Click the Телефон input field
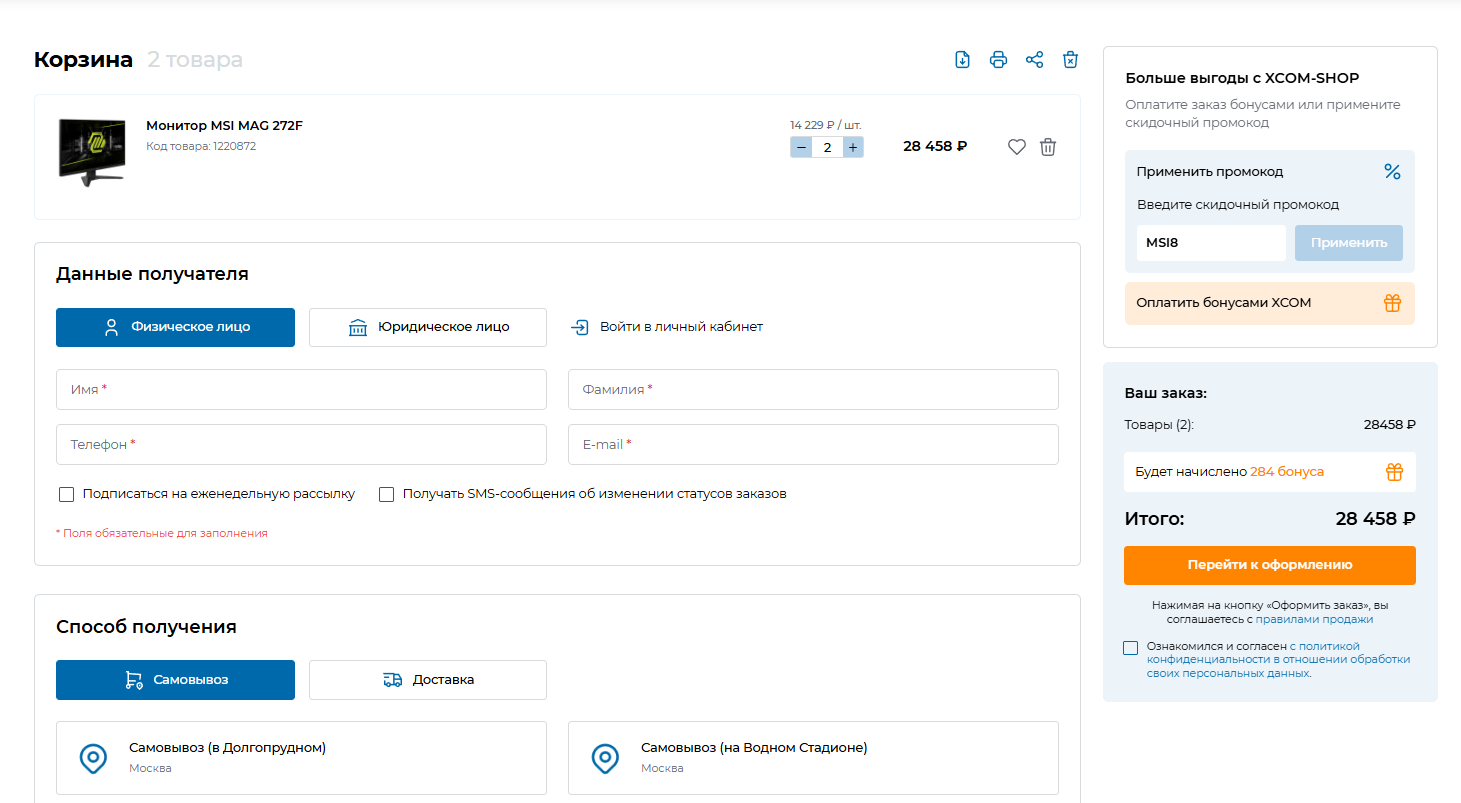This screenshot has width=1461, height=803. coord(301,444)
